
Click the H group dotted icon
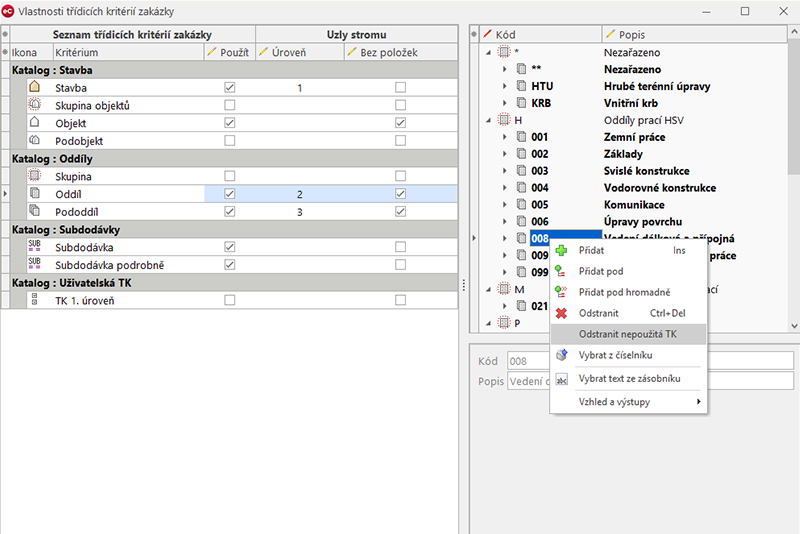[x=504, y=120]
